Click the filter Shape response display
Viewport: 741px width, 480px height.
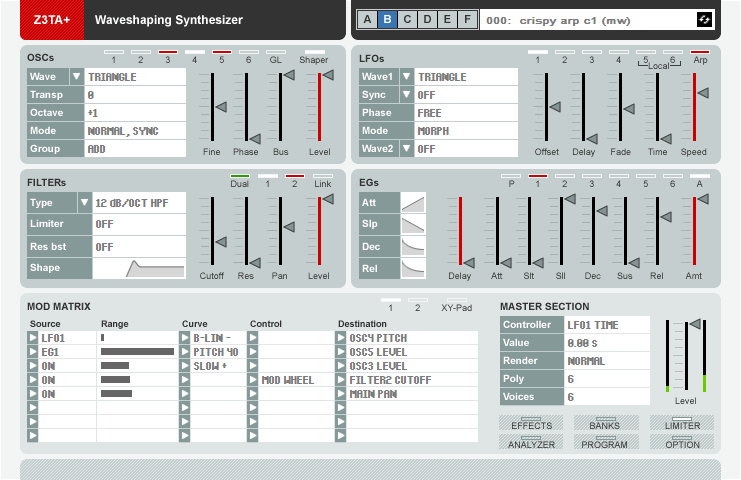point(139,268)
